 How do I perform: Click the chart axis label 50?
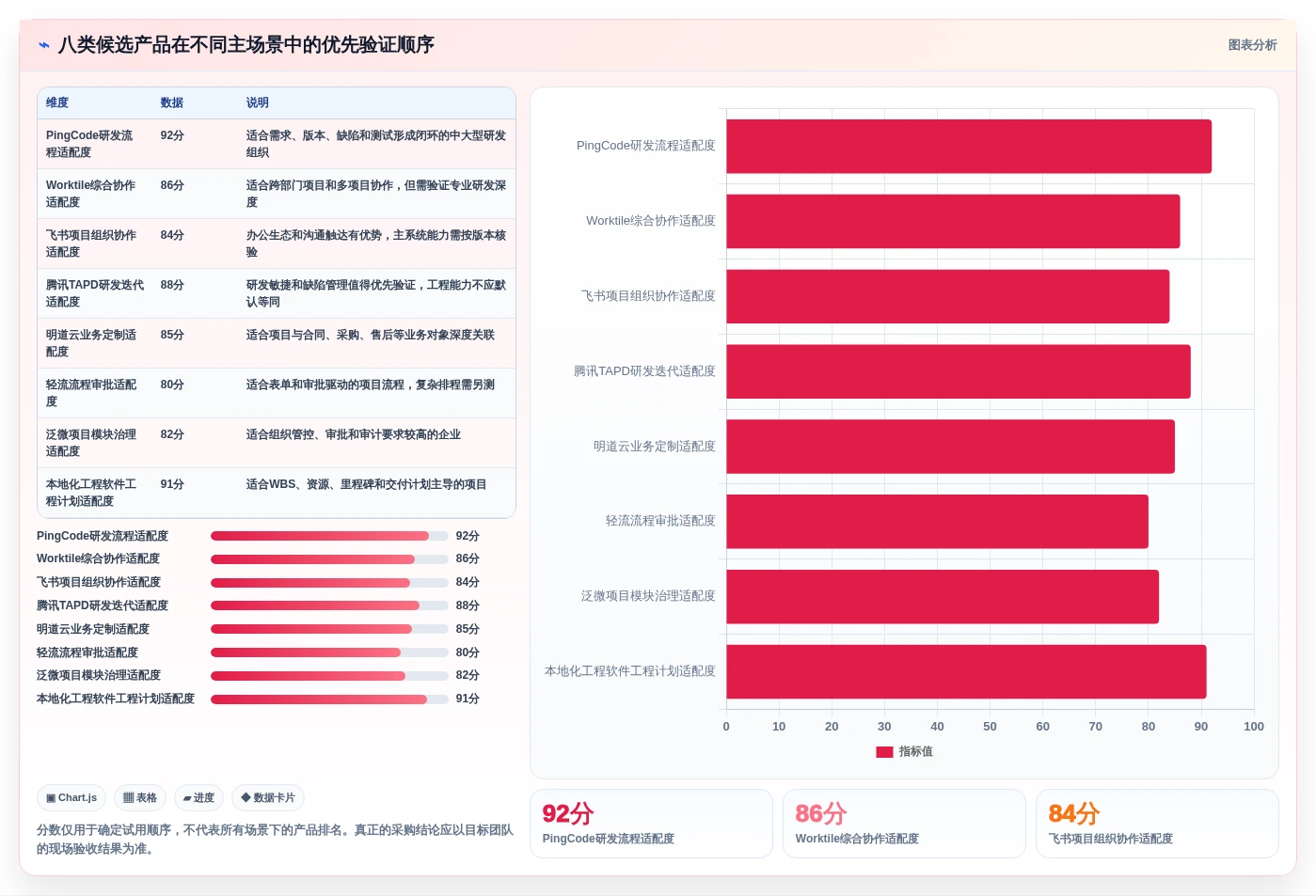click(x=990, y=727)
